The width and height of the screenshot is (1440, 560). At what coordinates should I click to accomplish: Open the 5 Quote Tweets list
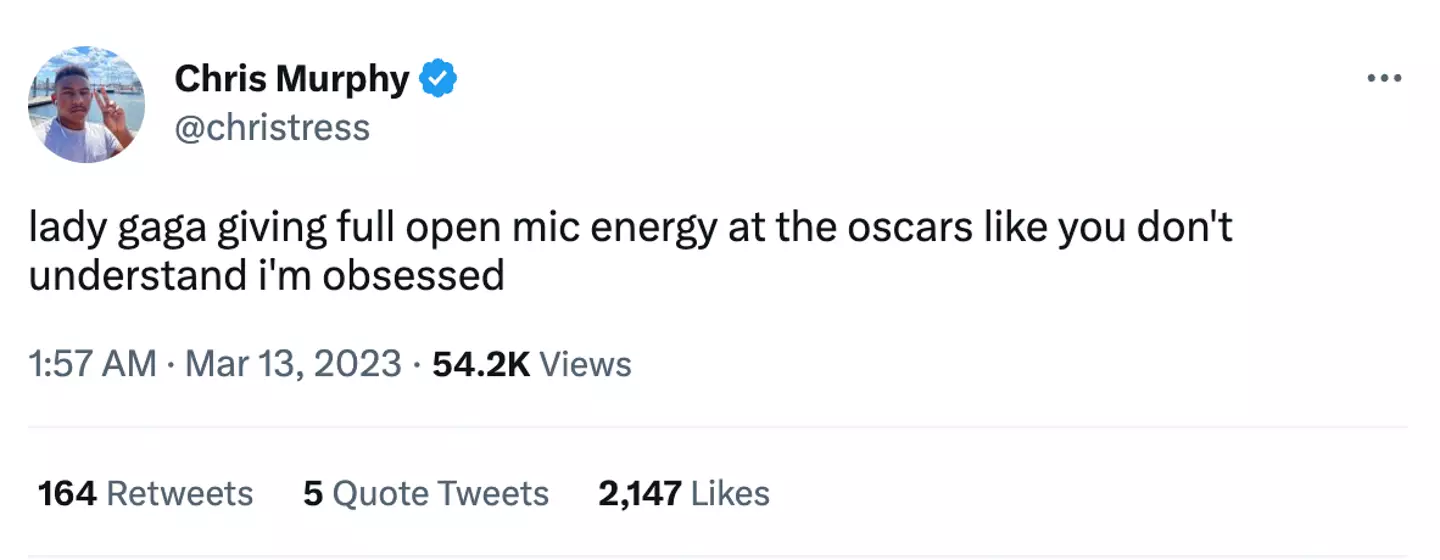tap(426, 493)
